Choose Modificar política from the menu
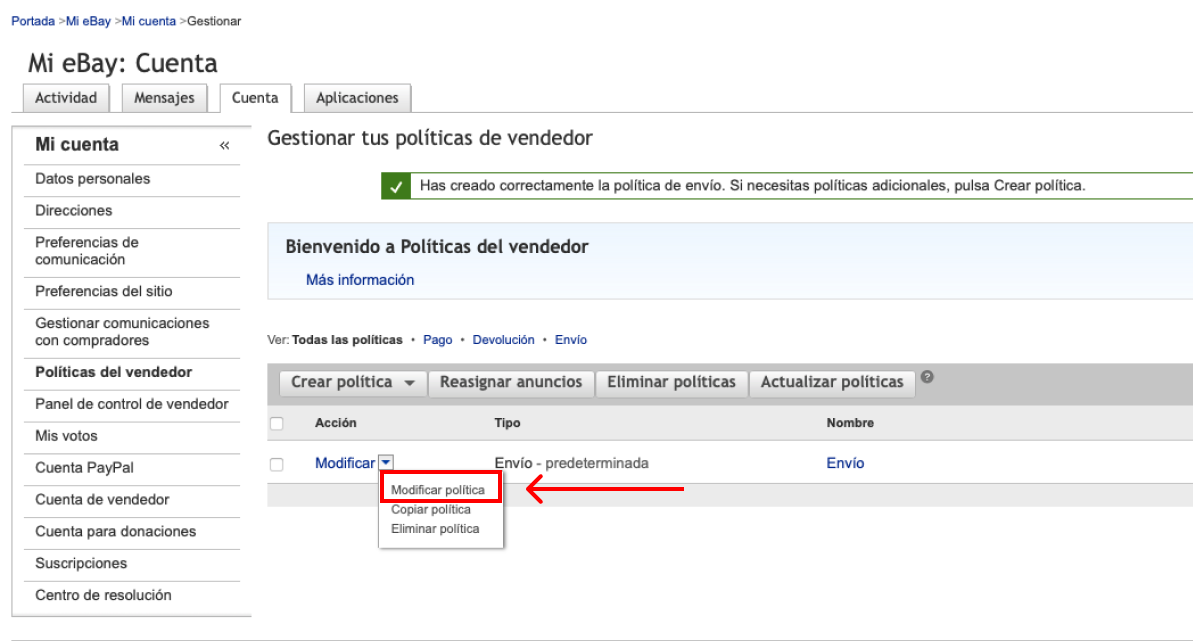Screen dimensions: 1193x641 (437, 490)
